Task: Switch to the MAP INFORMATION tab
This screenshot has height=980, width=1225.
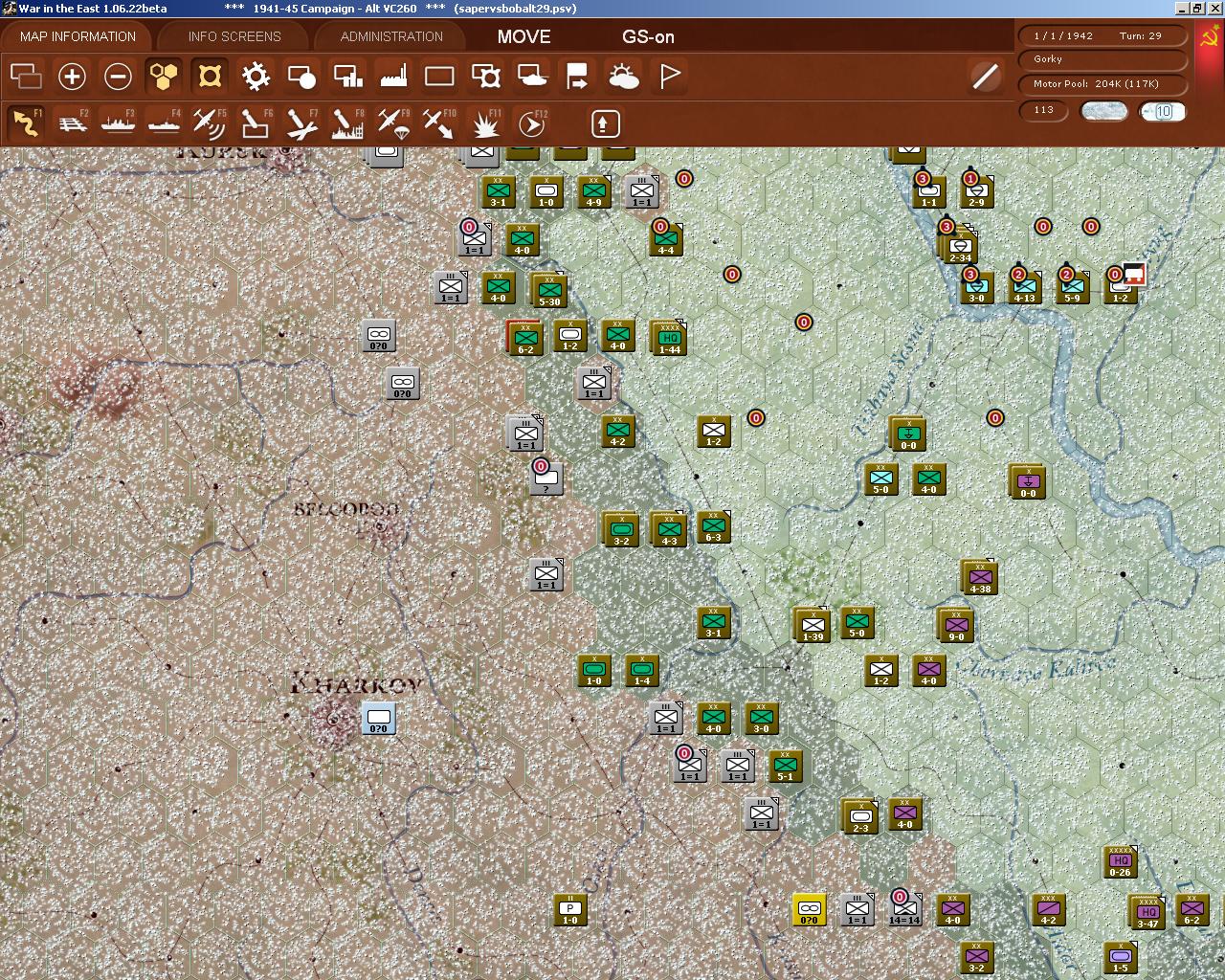Action: pos(78,36)
